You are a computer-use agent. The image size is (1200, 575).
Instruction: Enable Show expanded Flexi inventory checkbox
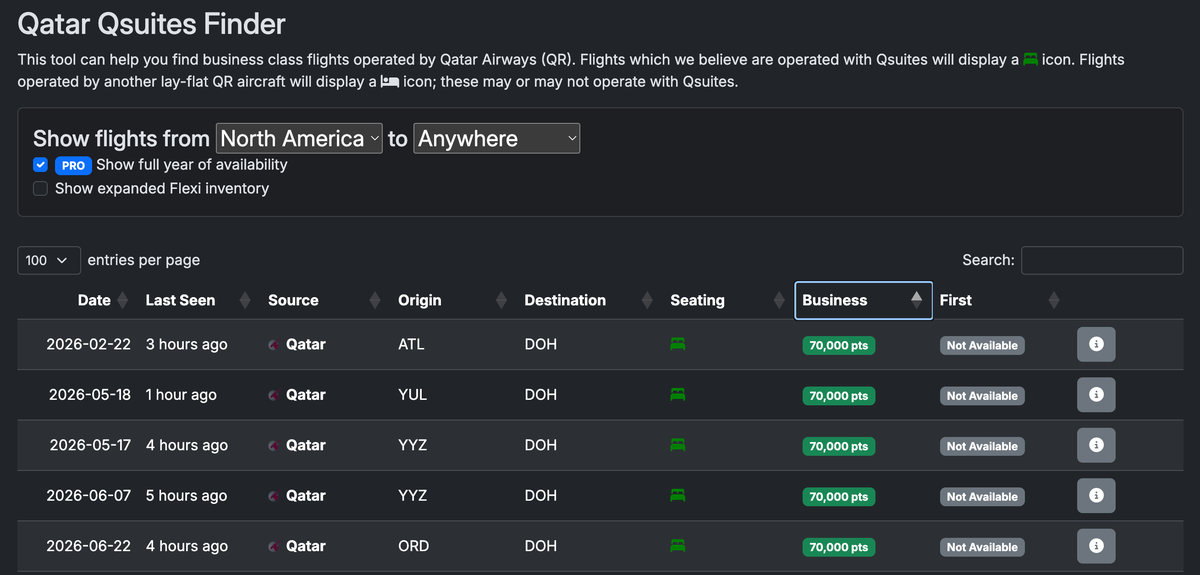point(40,188)
